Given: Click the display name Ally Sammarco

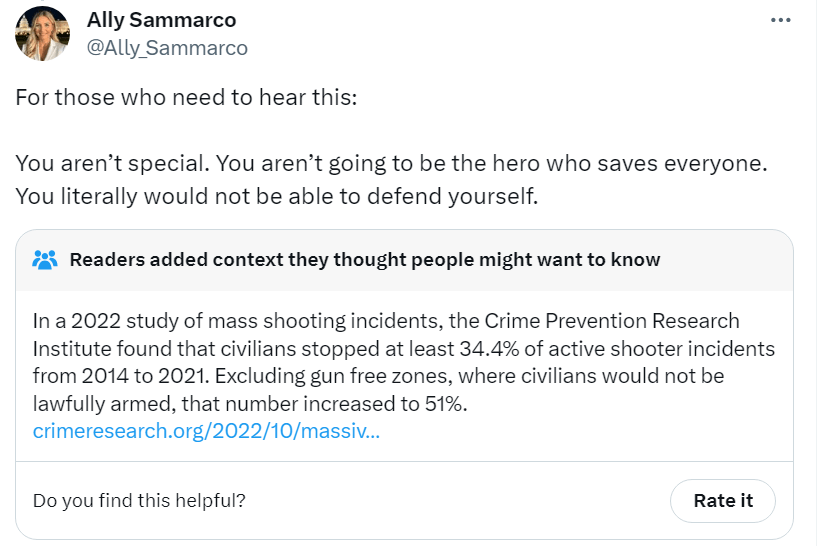Looking at the screenshot, I should coord(162,20).
